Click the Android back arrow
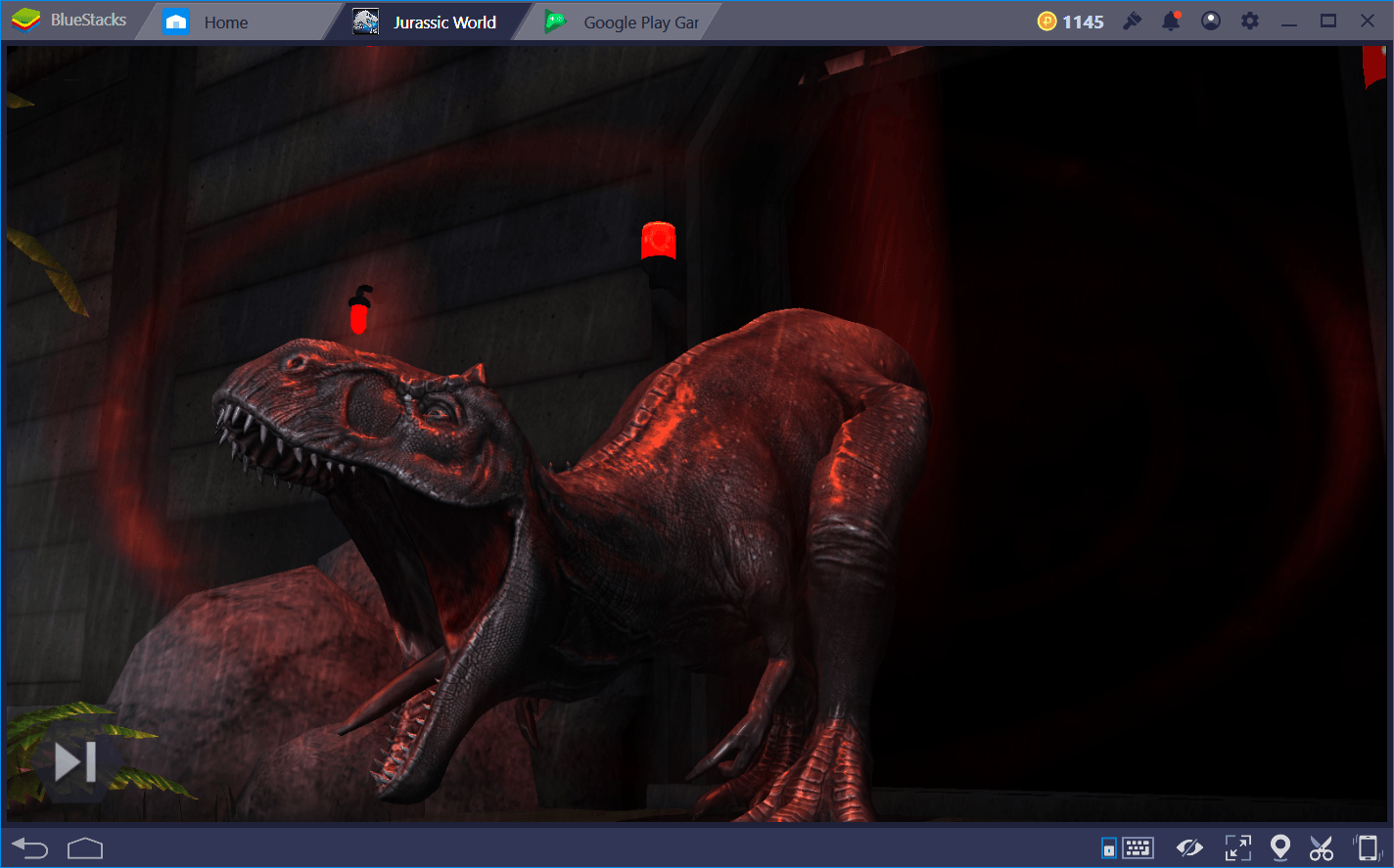The image size is (1394, 868). click(x=29, y=847)
